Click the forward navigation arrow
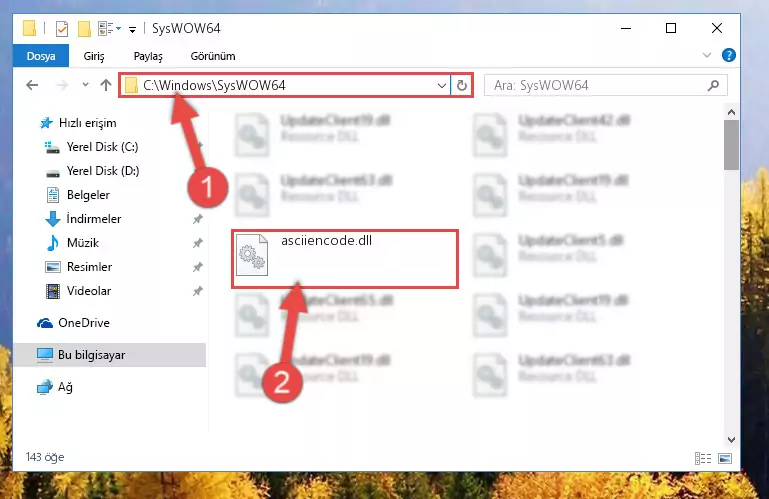Image resolution: width=769 pixels, height=499 pixels. coord(62,85)
